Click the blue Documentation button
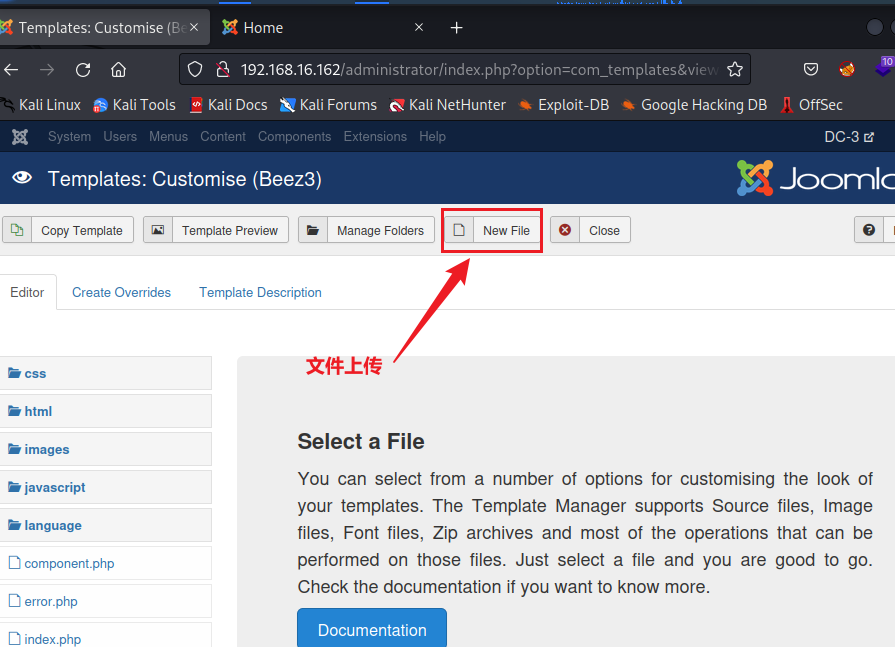Viewport: 895px width, 647px height. [x=372, y=629]
